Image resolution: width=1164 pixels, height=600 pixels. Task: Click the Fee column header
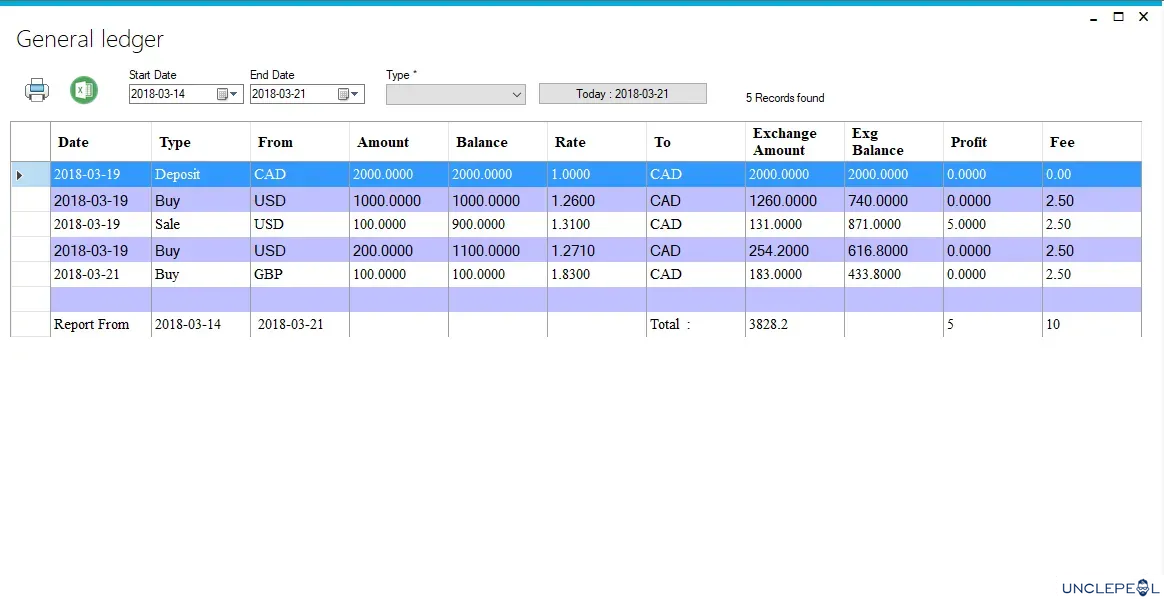pyautogui.click(x=1092, y=142)
